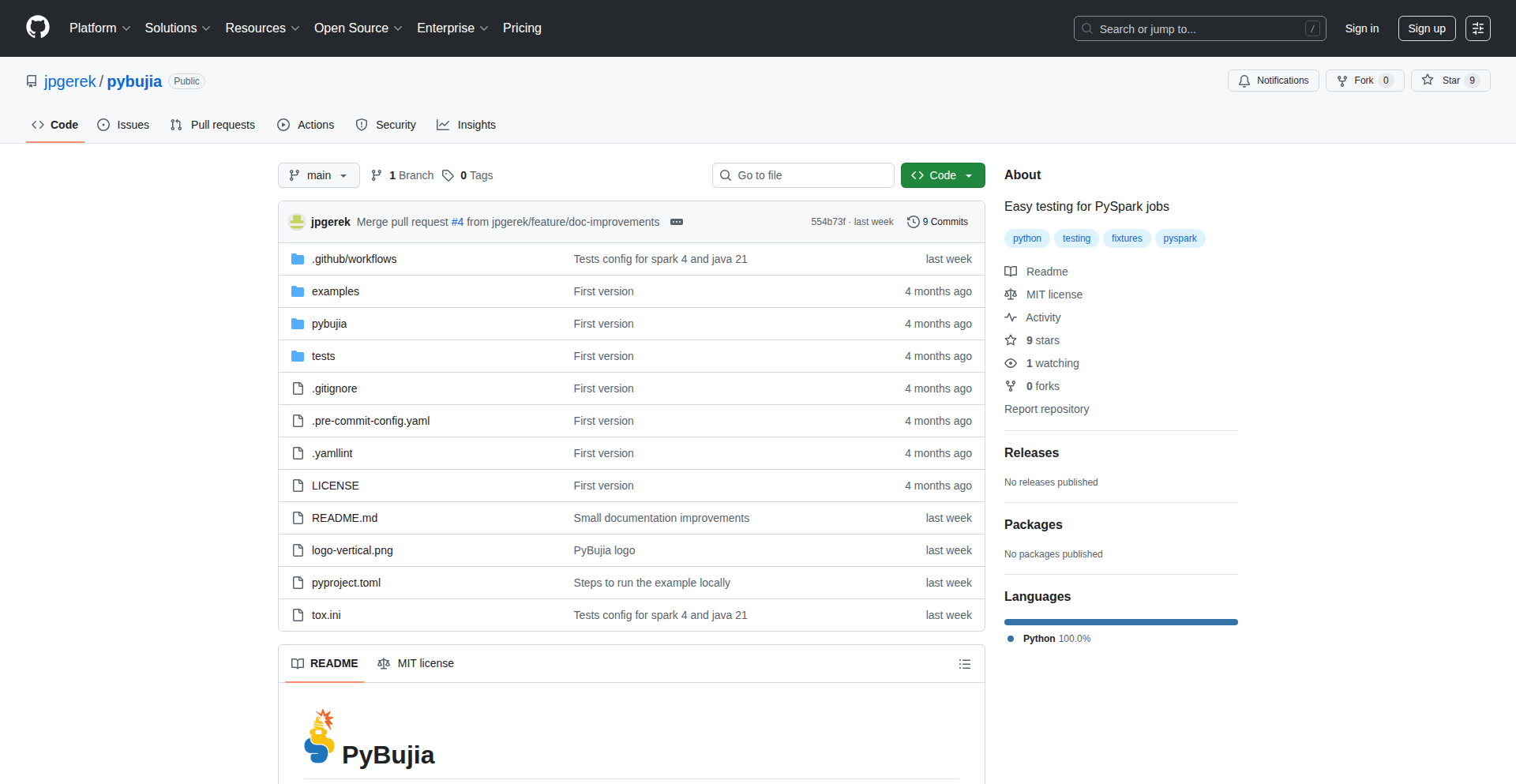Click the logo-vertical.png file icon

(298, 550)
